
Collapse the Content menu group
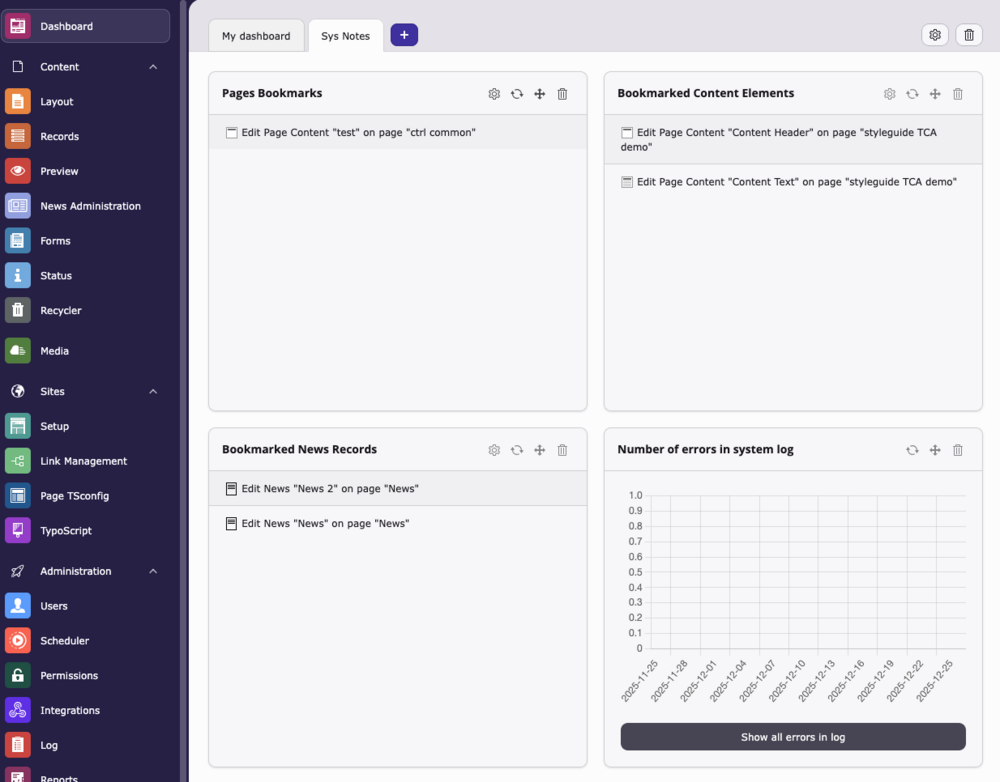153,67
